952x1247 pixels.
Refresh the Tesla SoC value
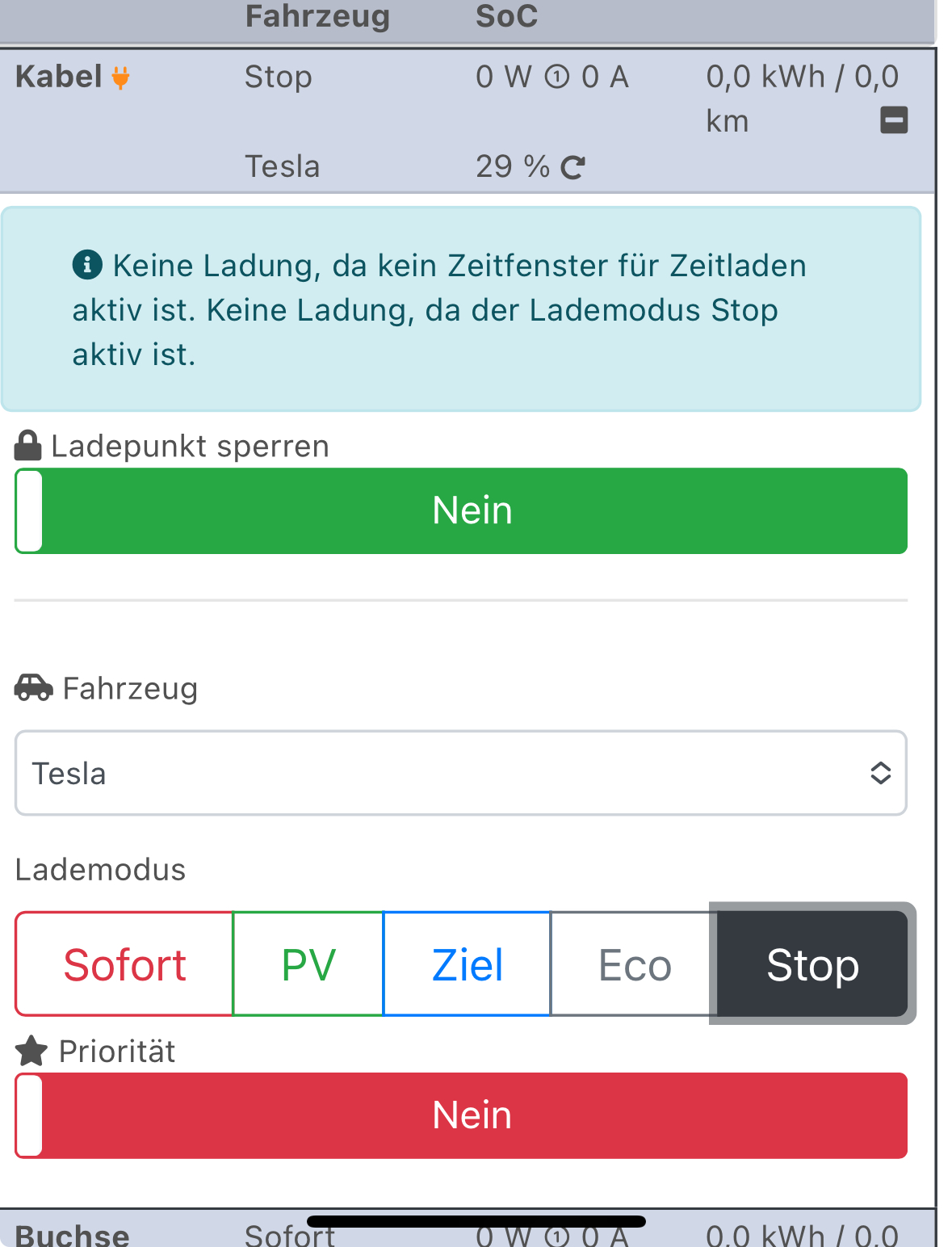(572, 167)
